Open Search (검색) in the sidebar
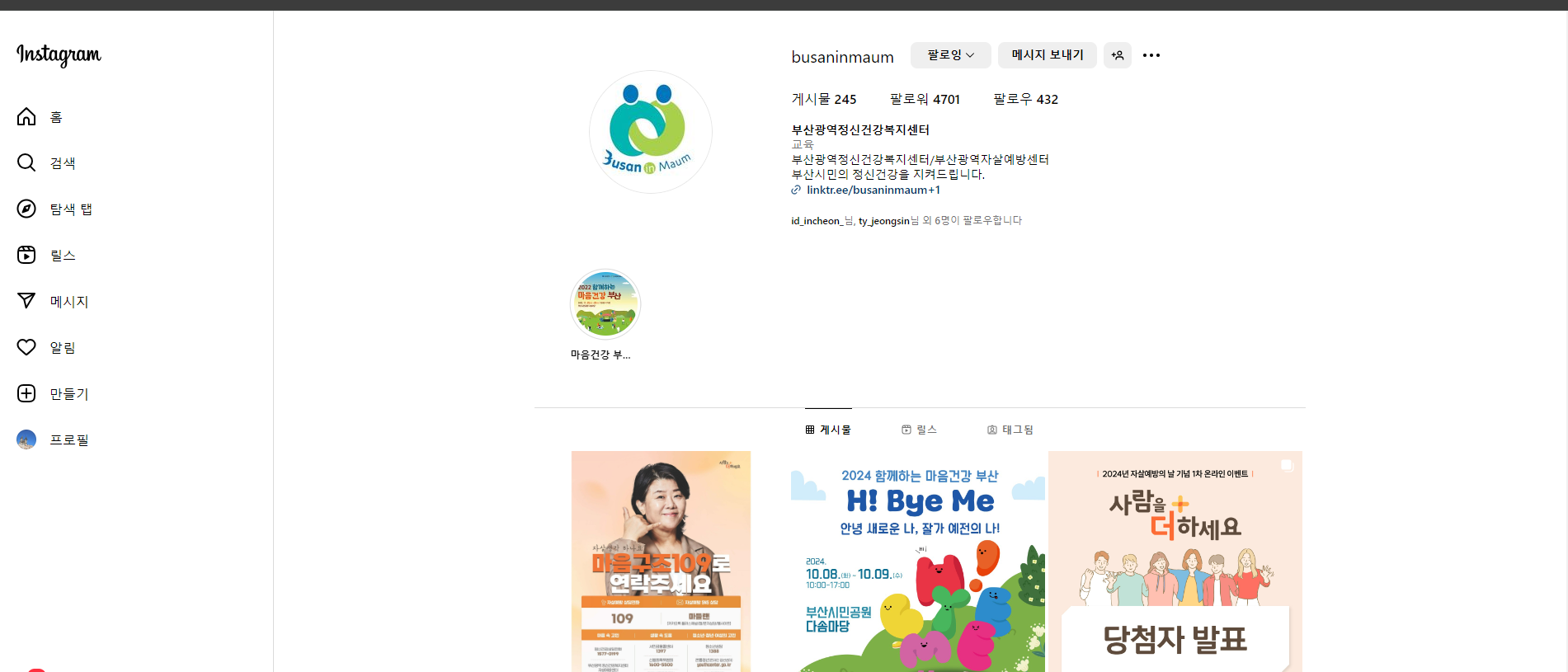The width and height of the screenshot is (1568, 672). tap(26, 163)
